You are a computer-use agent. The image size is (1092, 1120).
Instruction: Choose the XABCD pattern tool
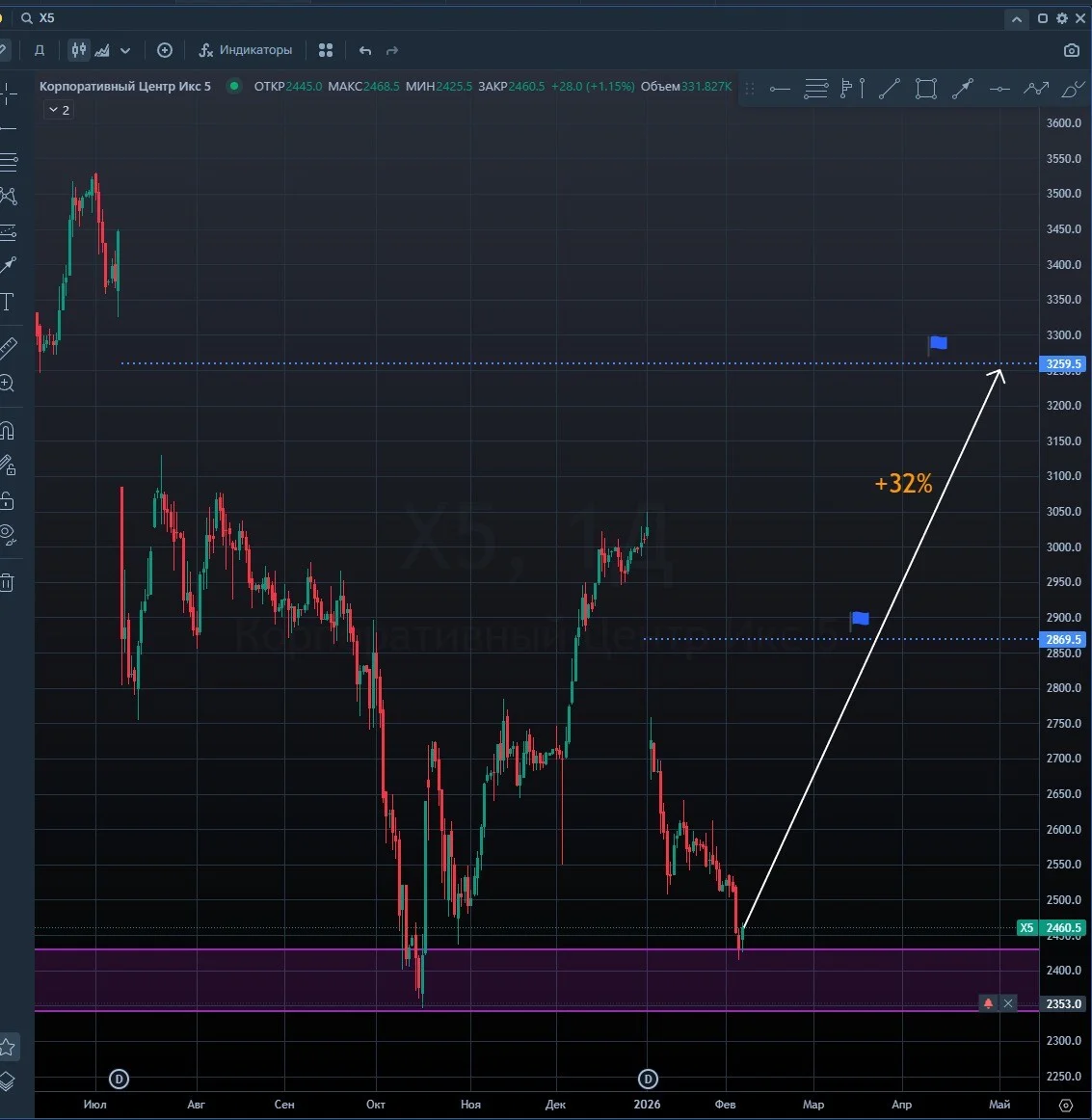pos(7,197)
